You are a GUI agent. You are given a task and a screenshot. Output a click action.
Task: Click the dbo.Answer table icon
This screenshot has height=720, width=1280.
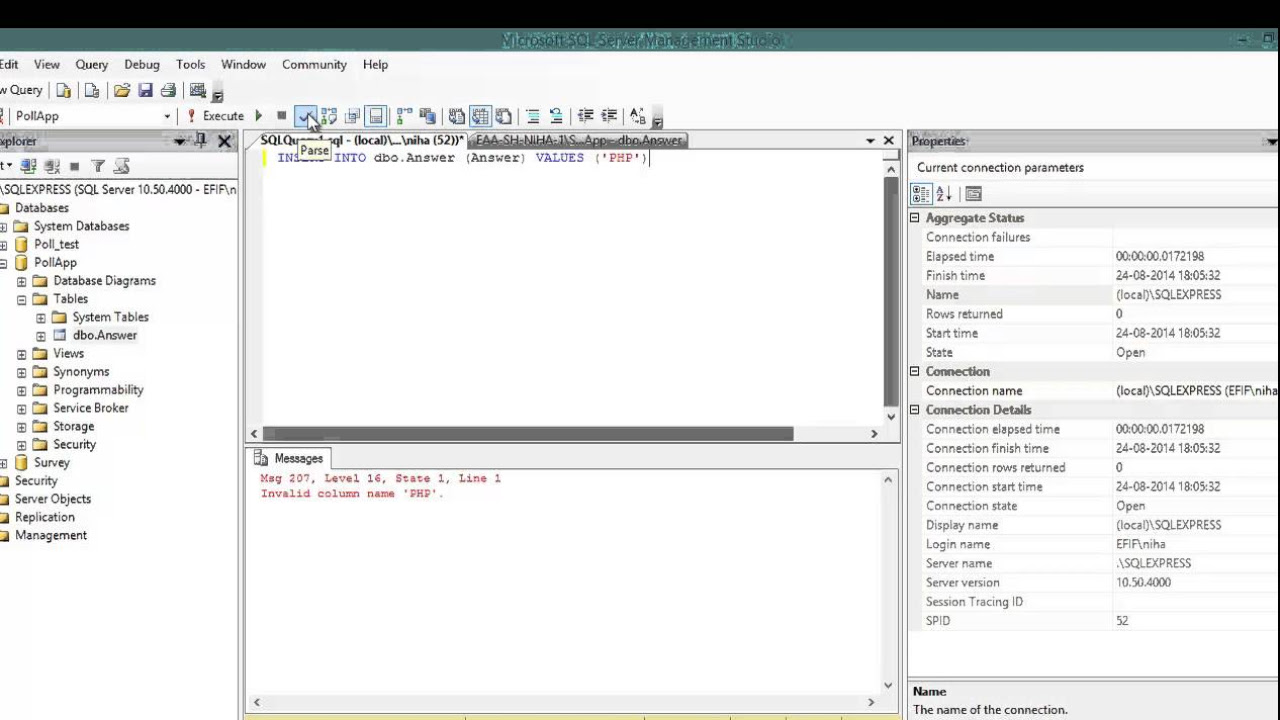tap(60, 335)
